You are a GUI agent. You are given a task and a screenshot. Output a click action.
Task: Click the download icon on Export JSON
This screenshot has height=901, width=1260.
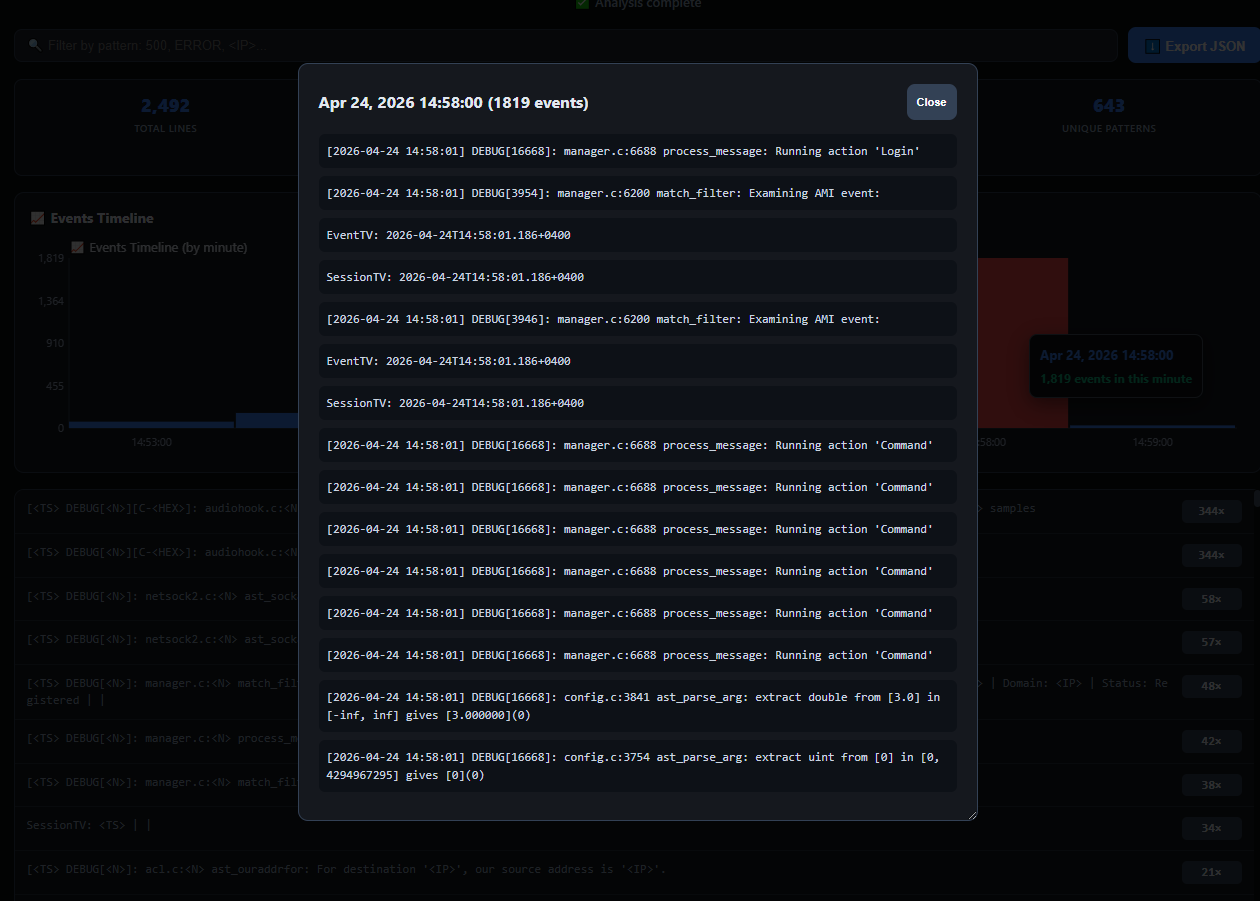1152,46
